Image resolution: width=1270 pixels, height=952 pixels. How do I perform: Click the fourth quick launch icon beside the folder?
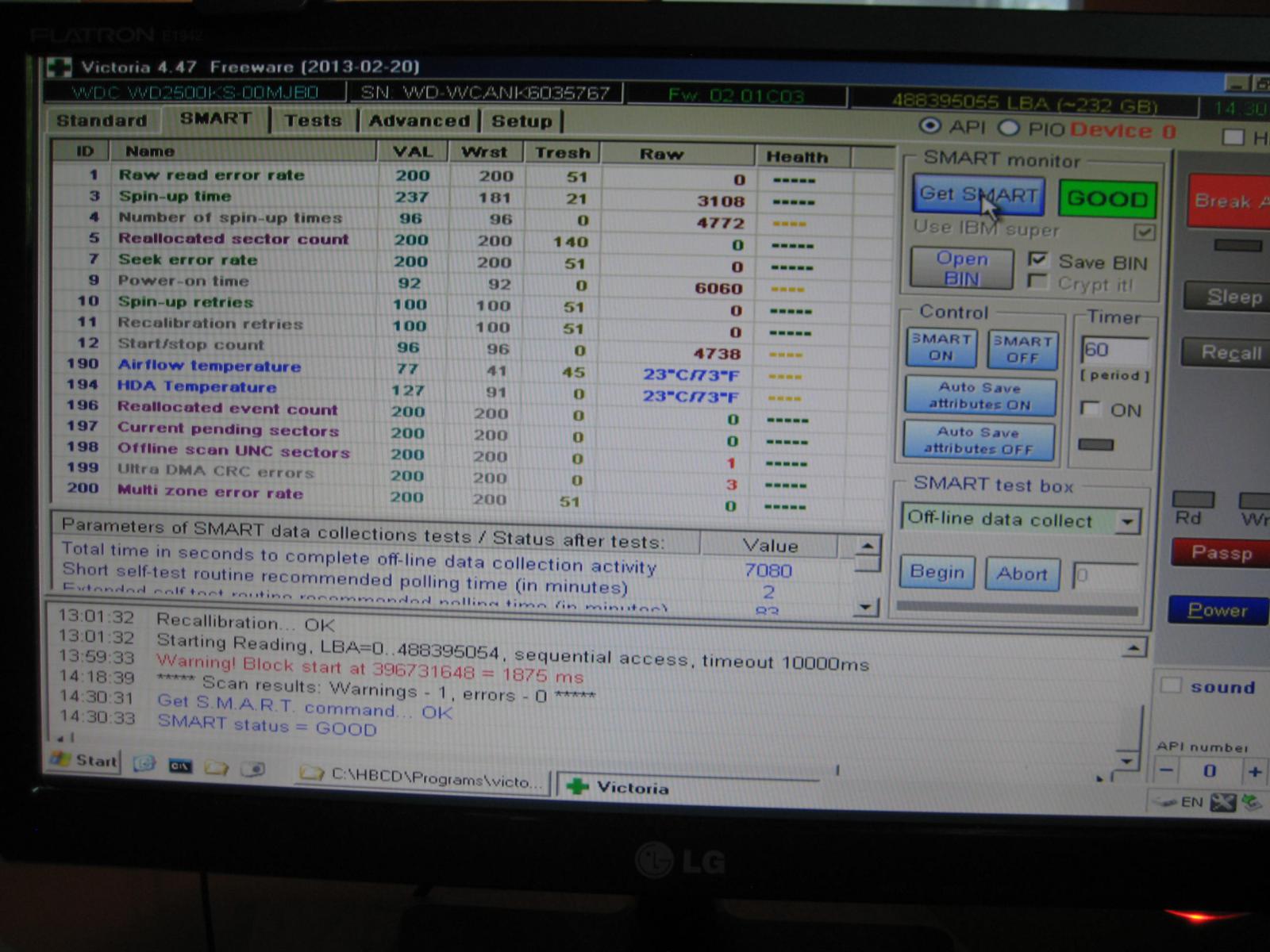pos(252,769)
